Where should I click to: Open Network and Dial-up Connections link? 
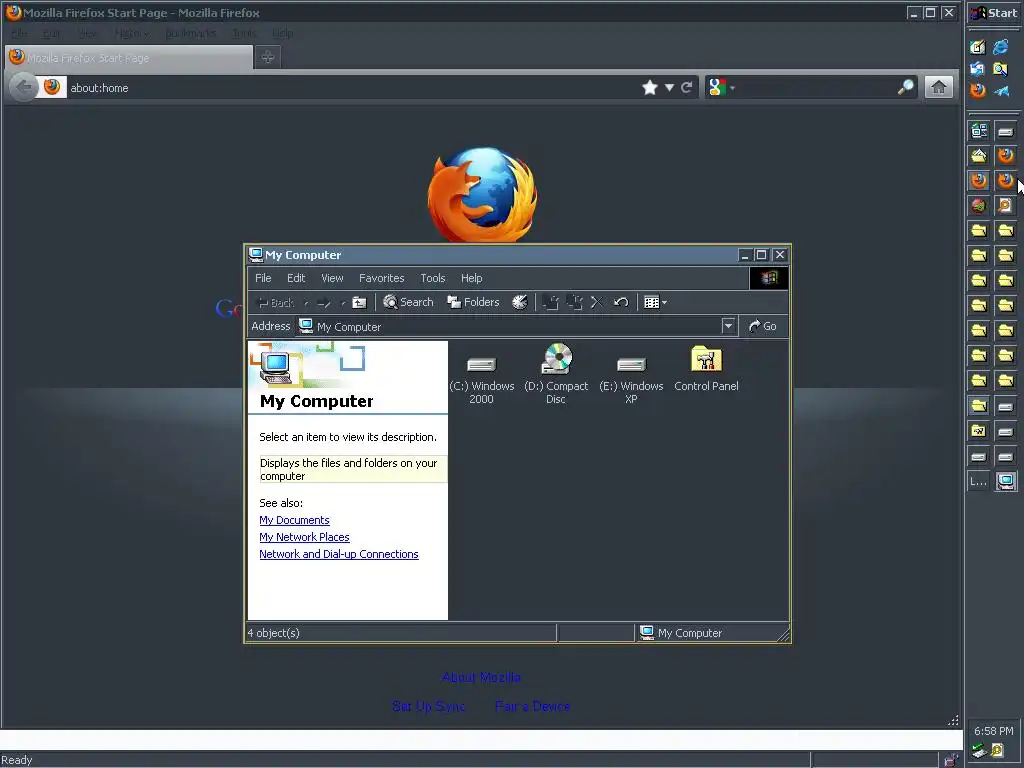pyautogui.click(x=339, y=554)
